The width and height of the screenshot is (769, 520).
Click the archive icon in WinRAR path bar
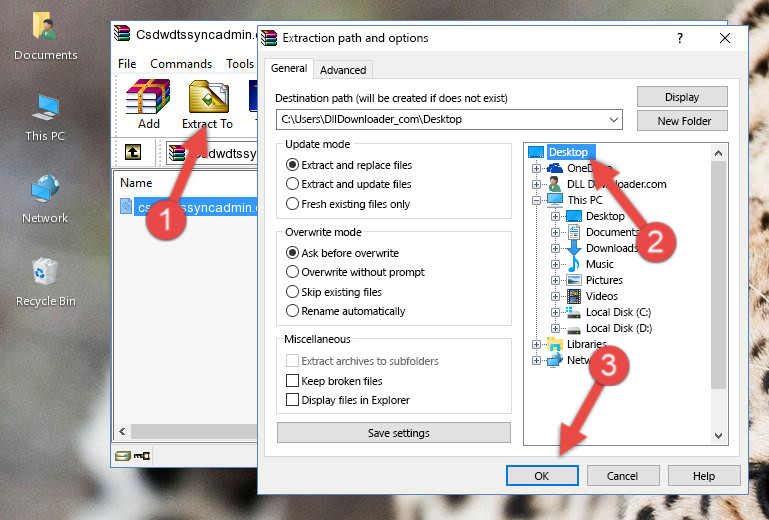pyautogui.click(x=177, y=153)
